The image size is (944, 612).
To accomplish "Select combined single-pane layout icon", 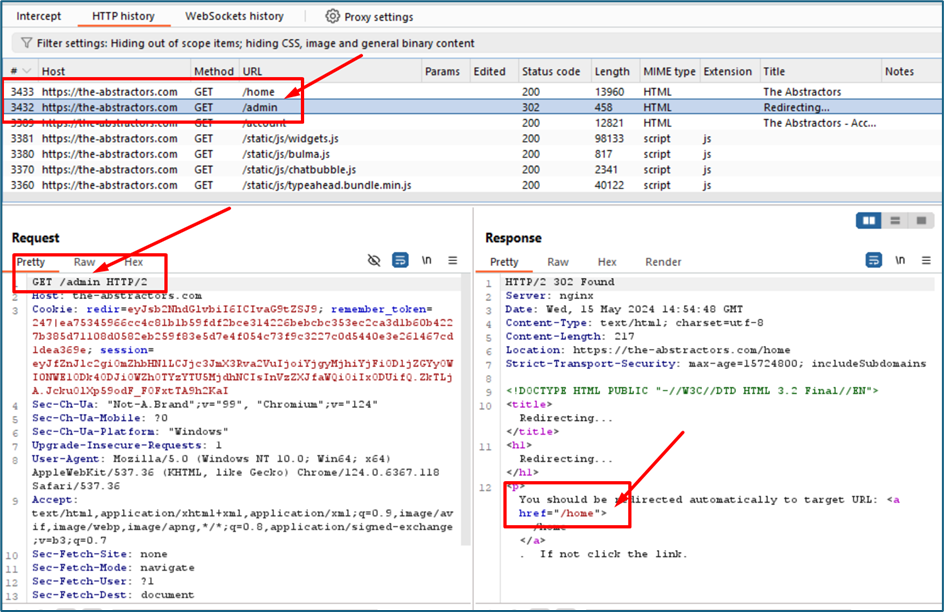I will coord(921,221).
